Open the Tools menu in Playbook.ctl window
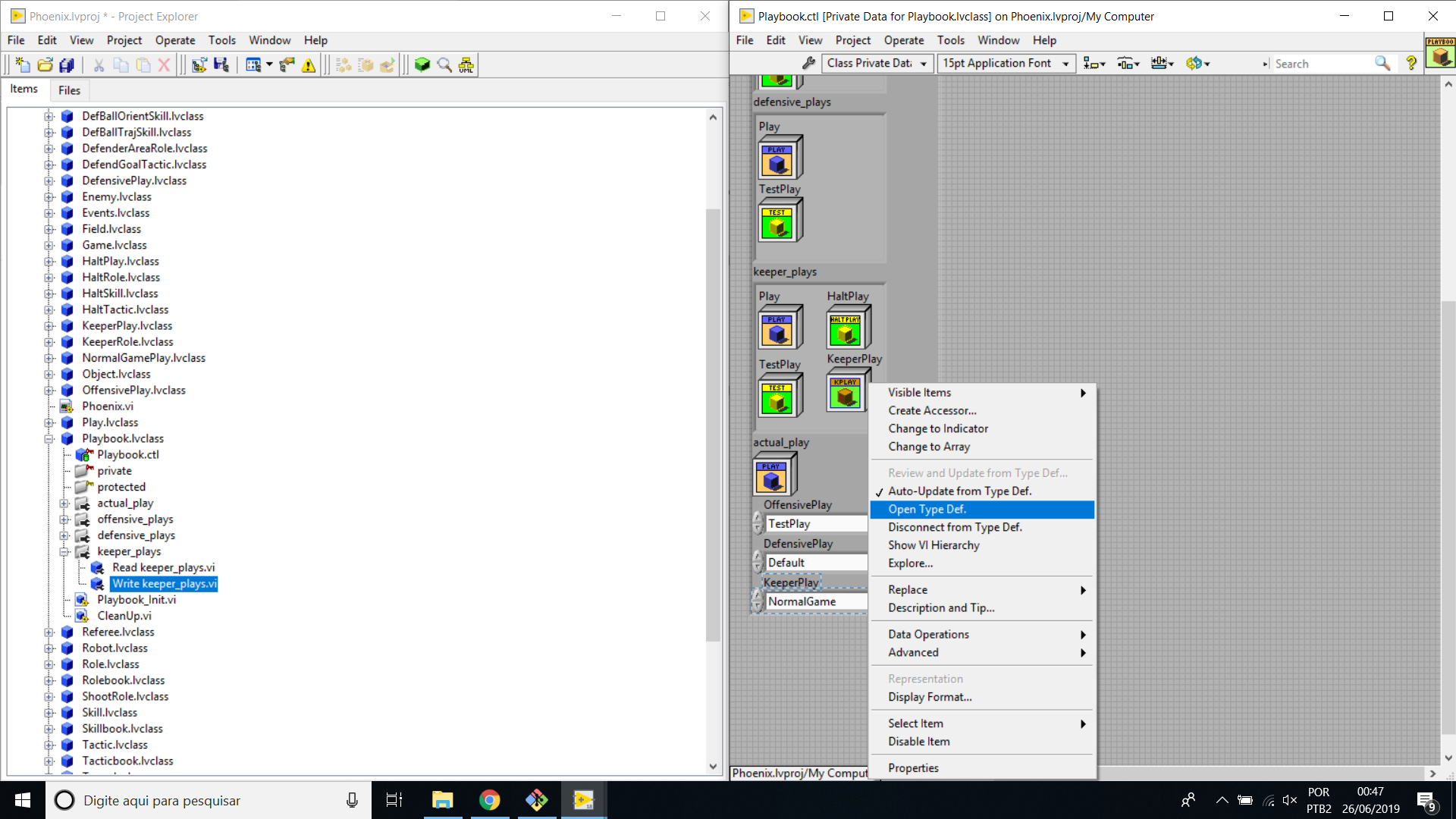The image size is (1456, 819). 950,40
